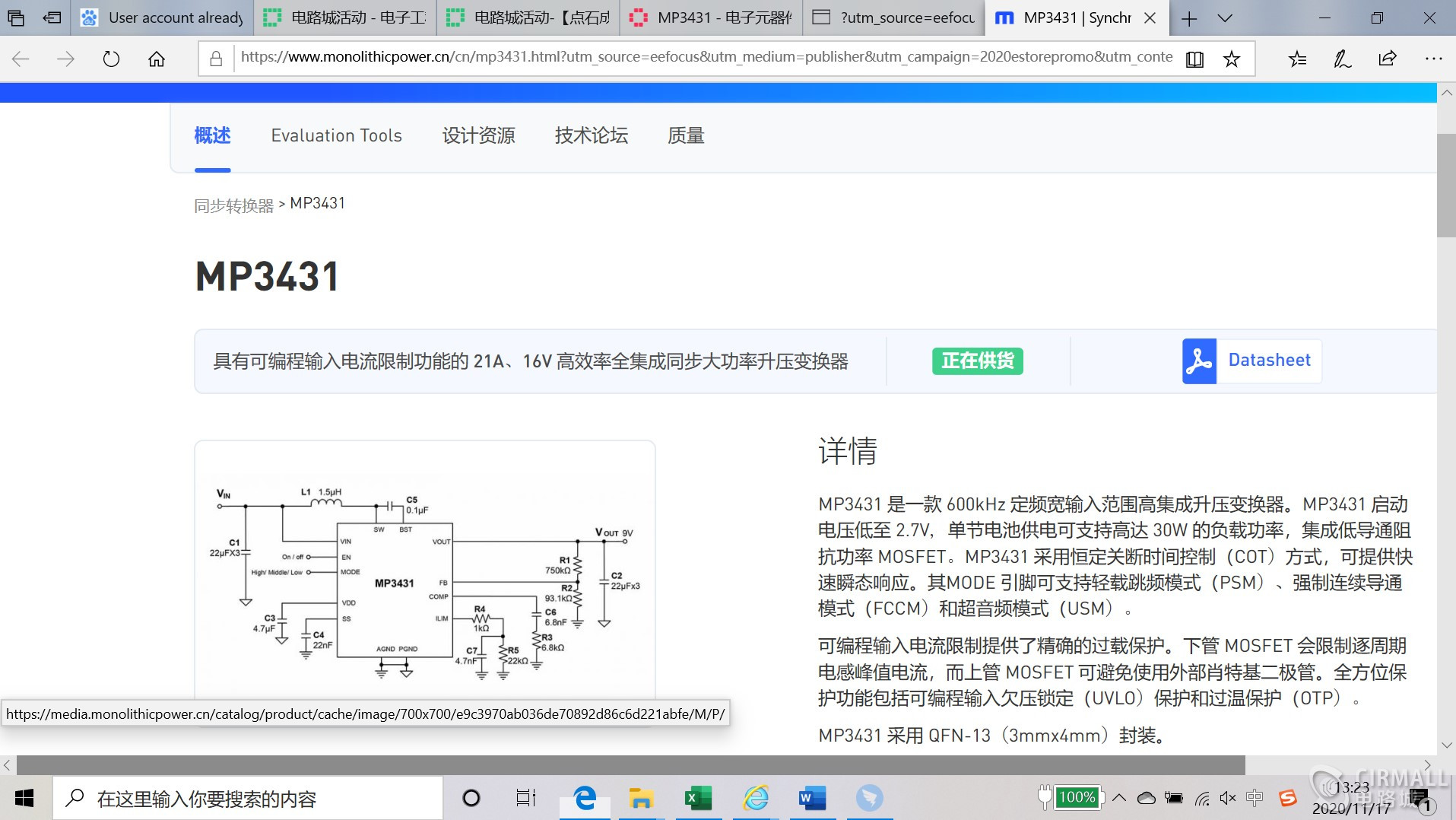The image size is (1456, 820).
Task: Open the 技术论坛 tab
Action: click(x=591, y=135)
